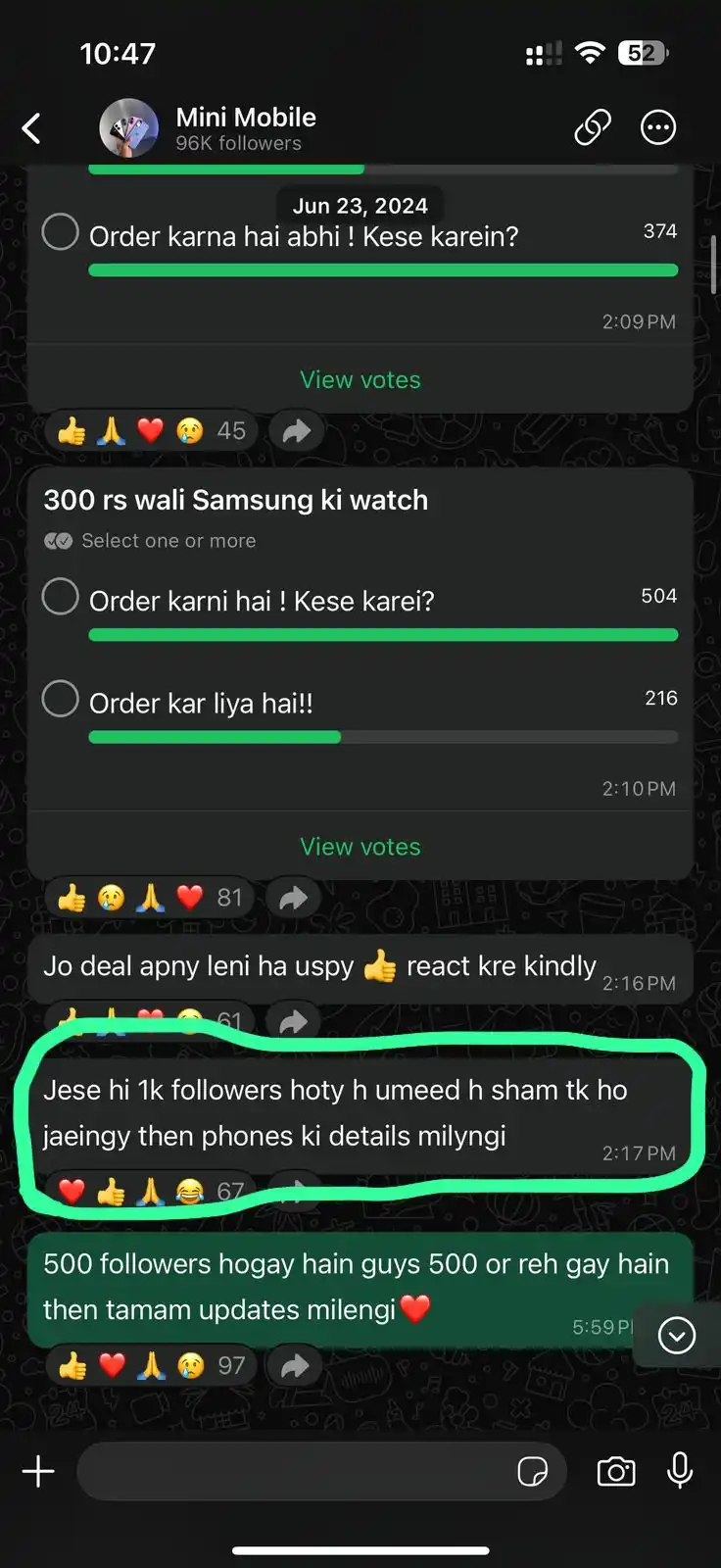Open reactions summary showing 81
This screenshot has width=721, height=1568.
click(x=151, y=898)
